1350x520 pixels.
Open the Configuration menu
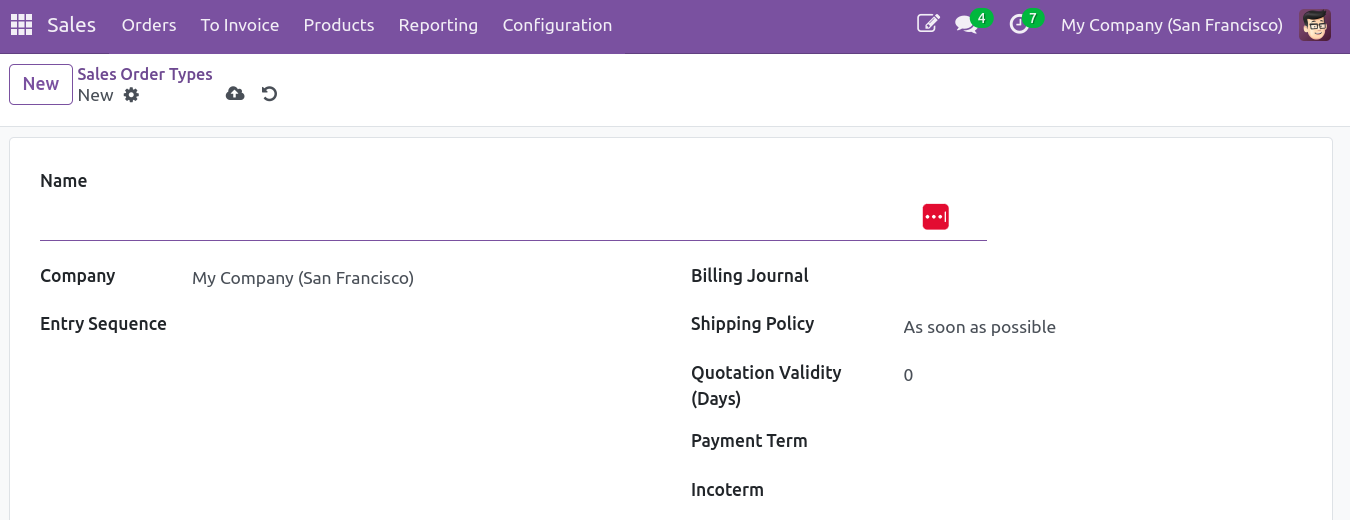point(557,25)
